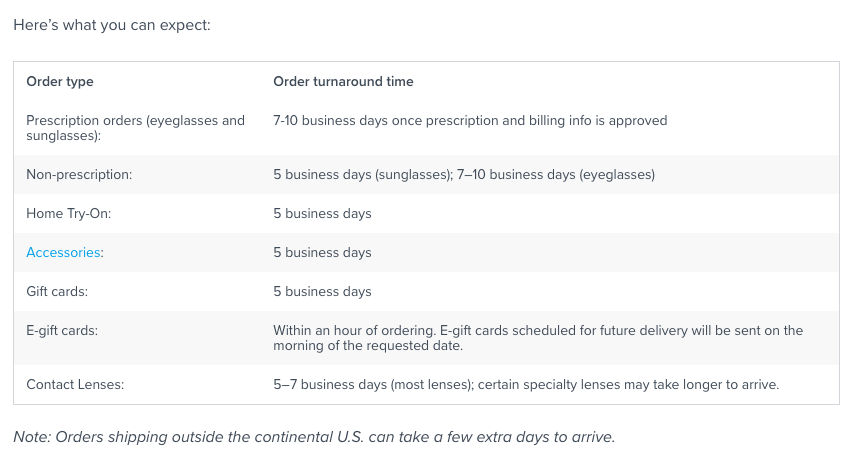Click Gift cards' '5 business days' cell

click(322, 291)
